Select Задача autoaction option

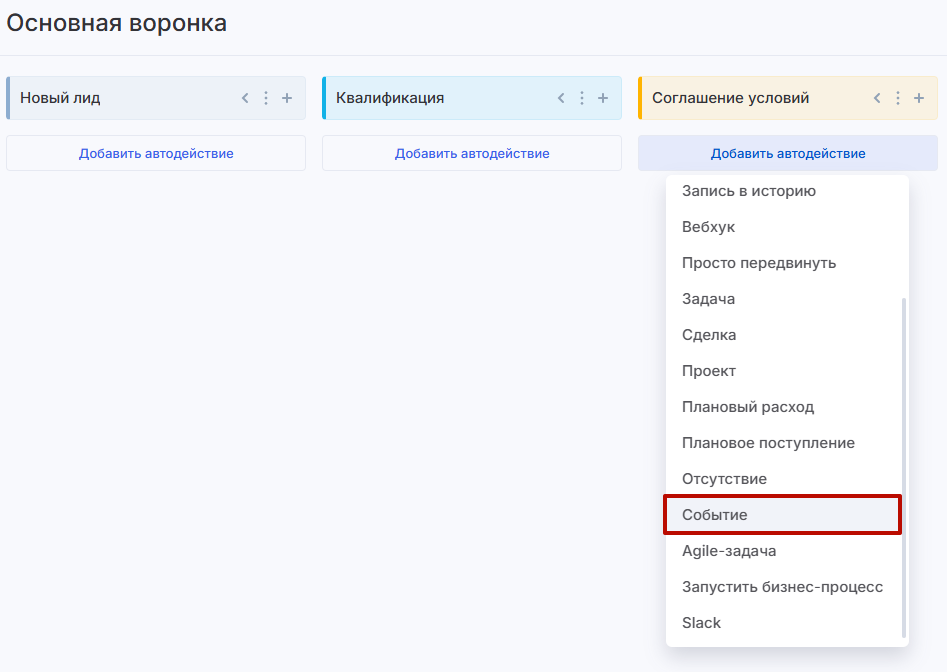708,299
